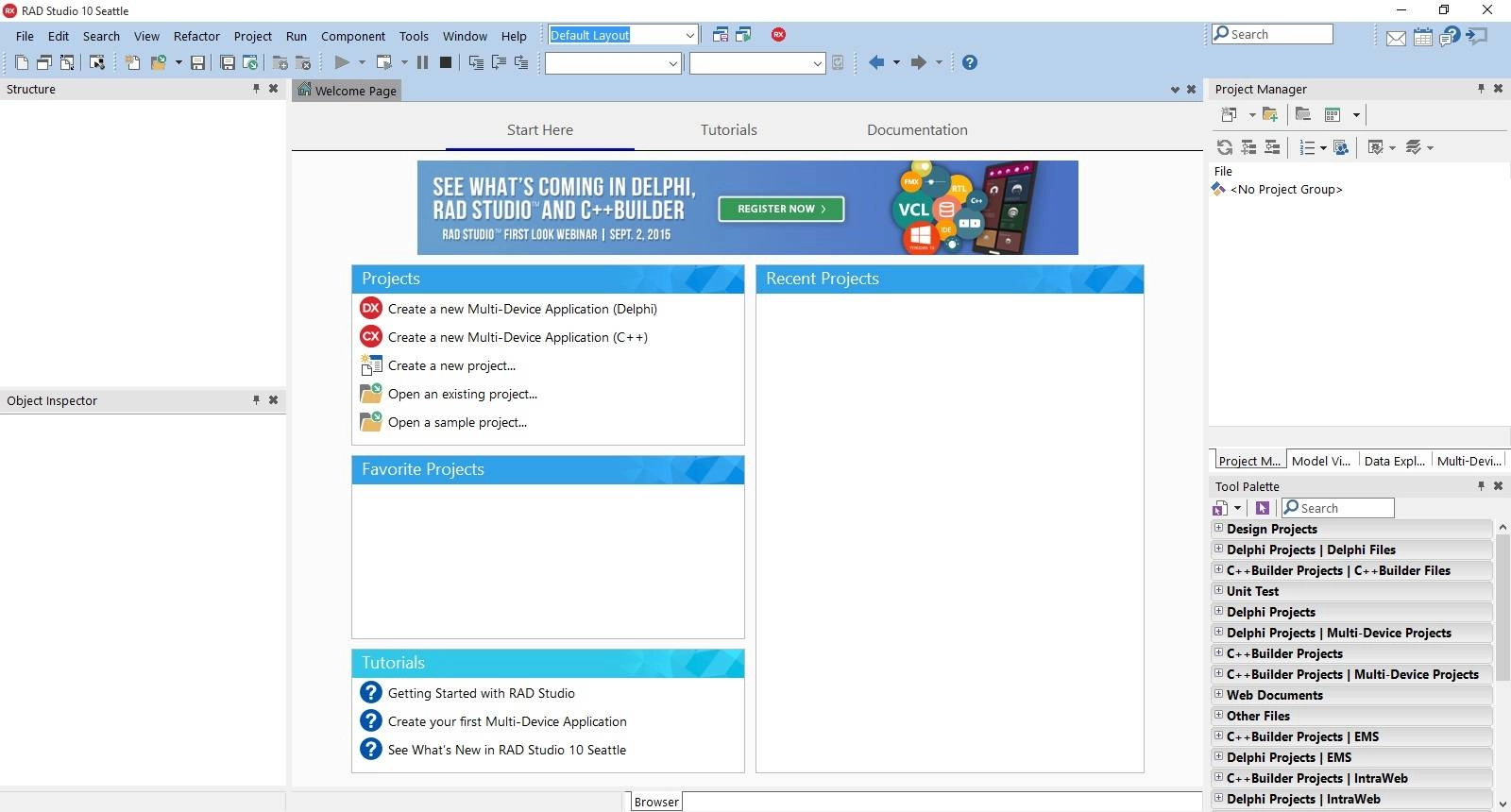
Task: Click the Save All toolbar icon
Action: pos(228,62)
